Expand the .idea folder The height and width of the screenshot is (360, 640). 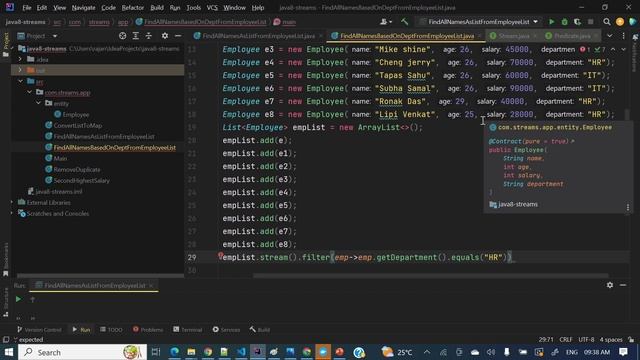20,59
